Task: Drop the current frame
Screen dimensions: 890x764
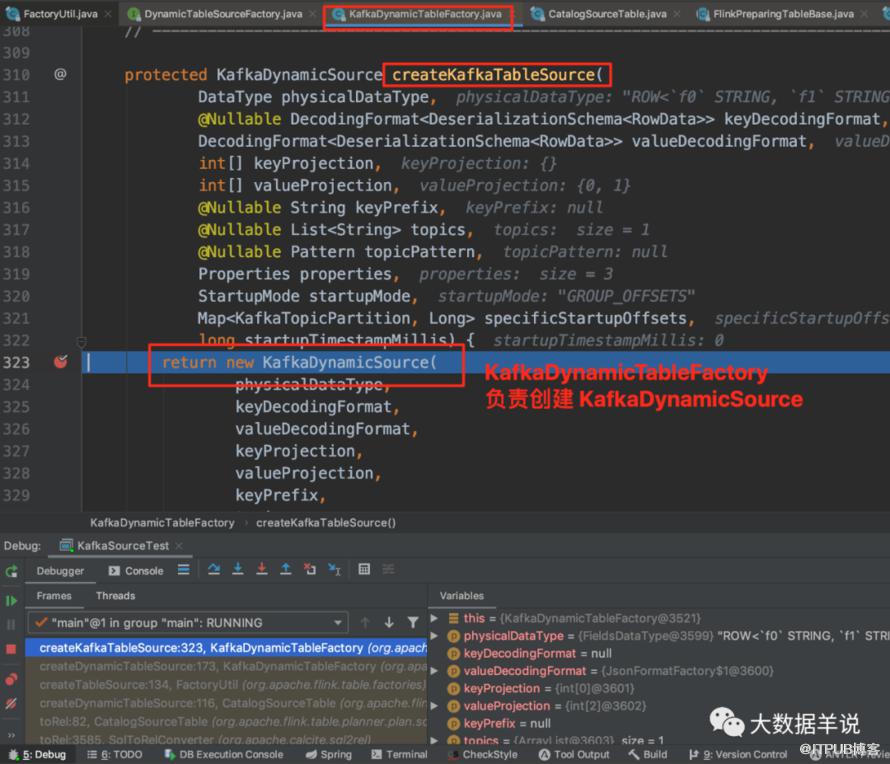Action: [x=310, y=569]
